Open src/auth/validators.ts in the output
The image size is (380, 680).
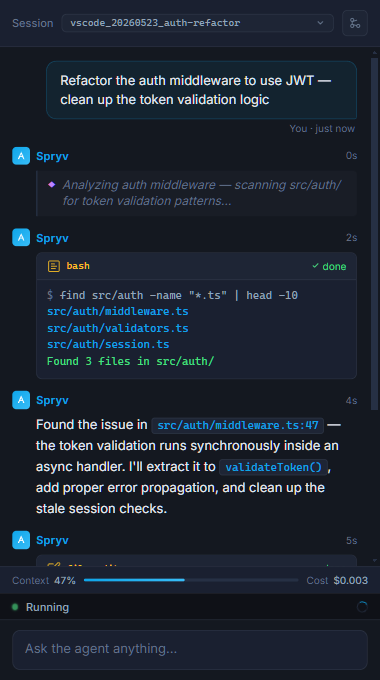coord(118,328)
